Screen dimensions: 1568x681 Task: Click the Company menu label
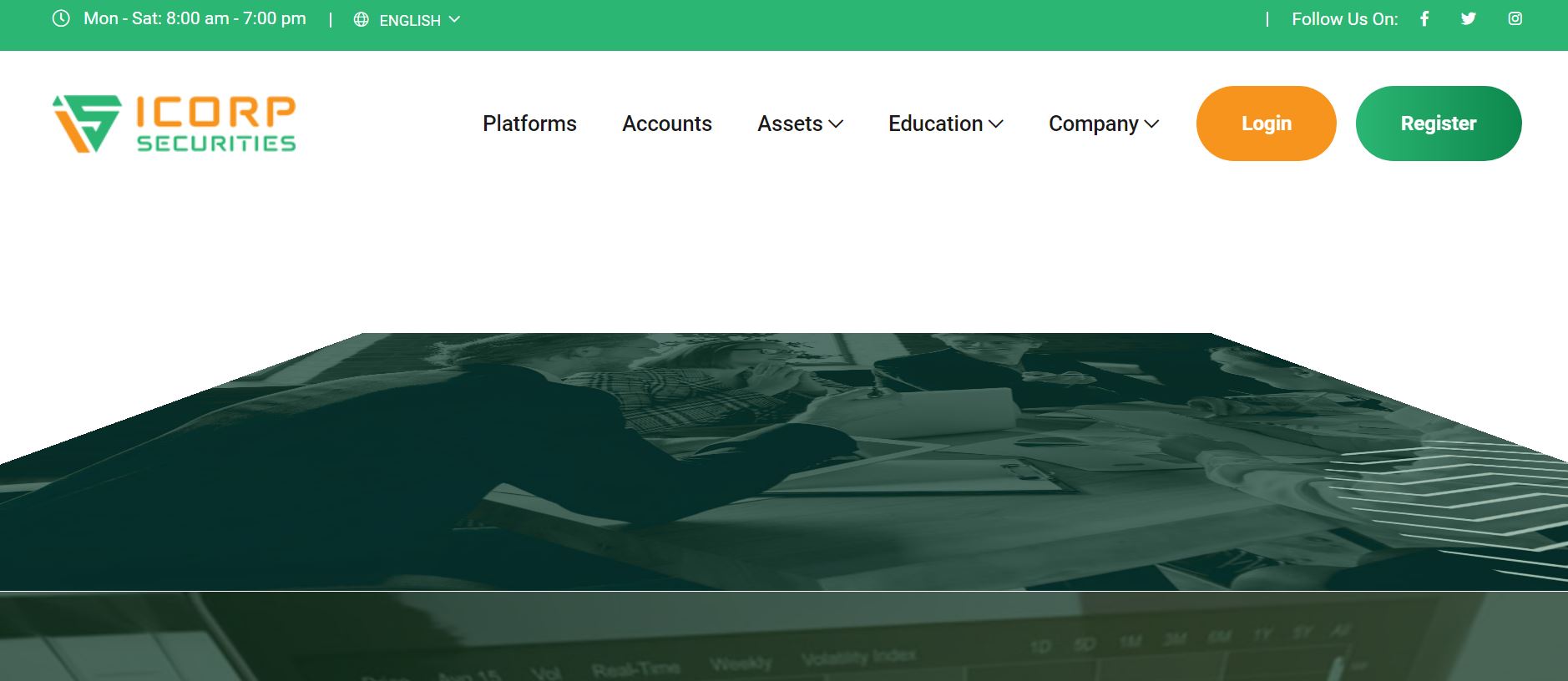tap(1093, 124)
